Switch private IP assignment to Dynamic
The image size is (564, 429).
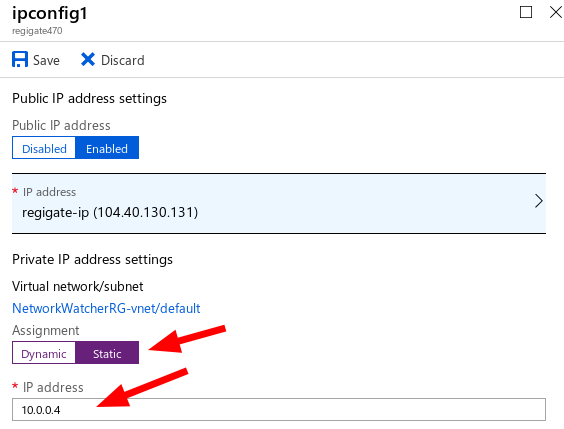(44, 353)
